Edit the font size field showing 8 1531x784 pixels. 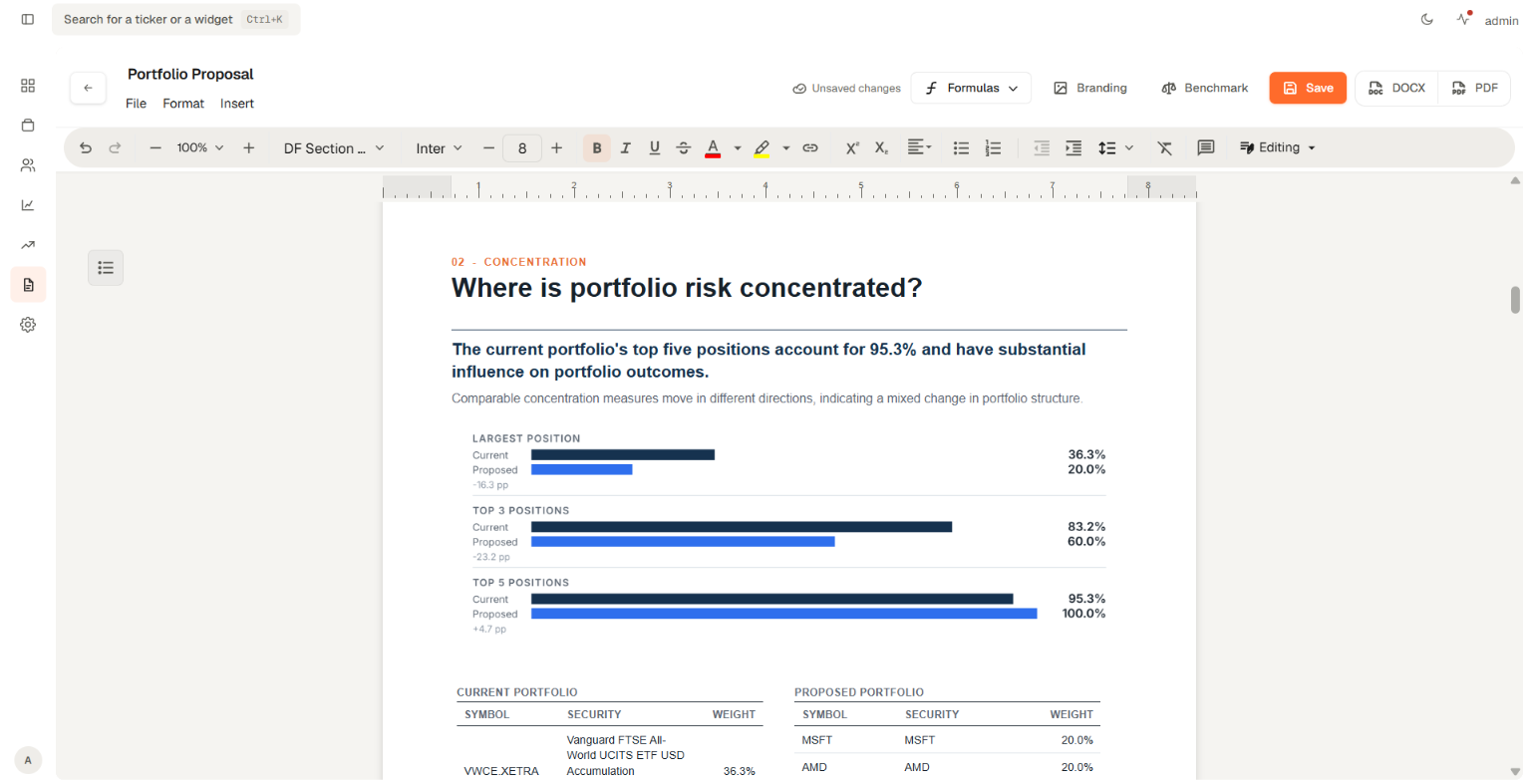[x=522, y=147]
